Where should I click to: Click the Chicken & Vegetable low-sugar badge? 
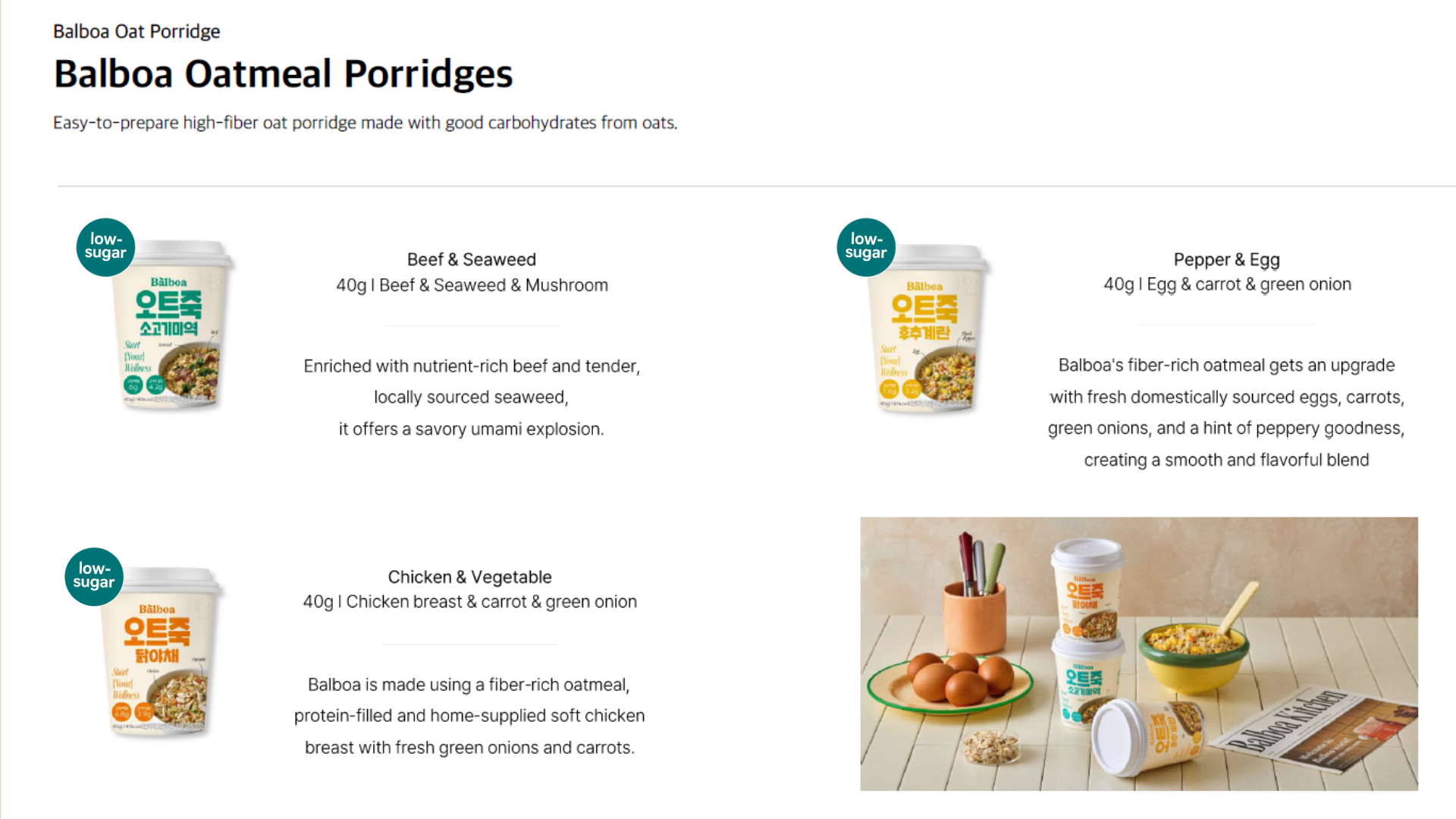pos(94,576)
